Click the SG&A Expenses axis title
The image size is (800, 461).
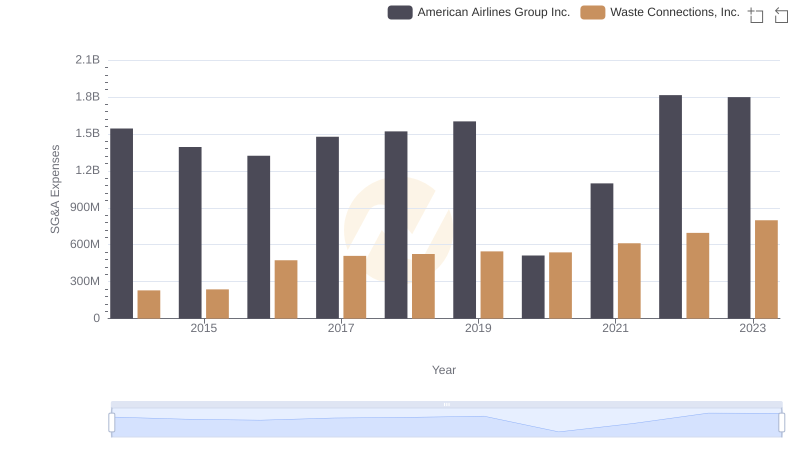pyautogui.click(x=55, y=189)
